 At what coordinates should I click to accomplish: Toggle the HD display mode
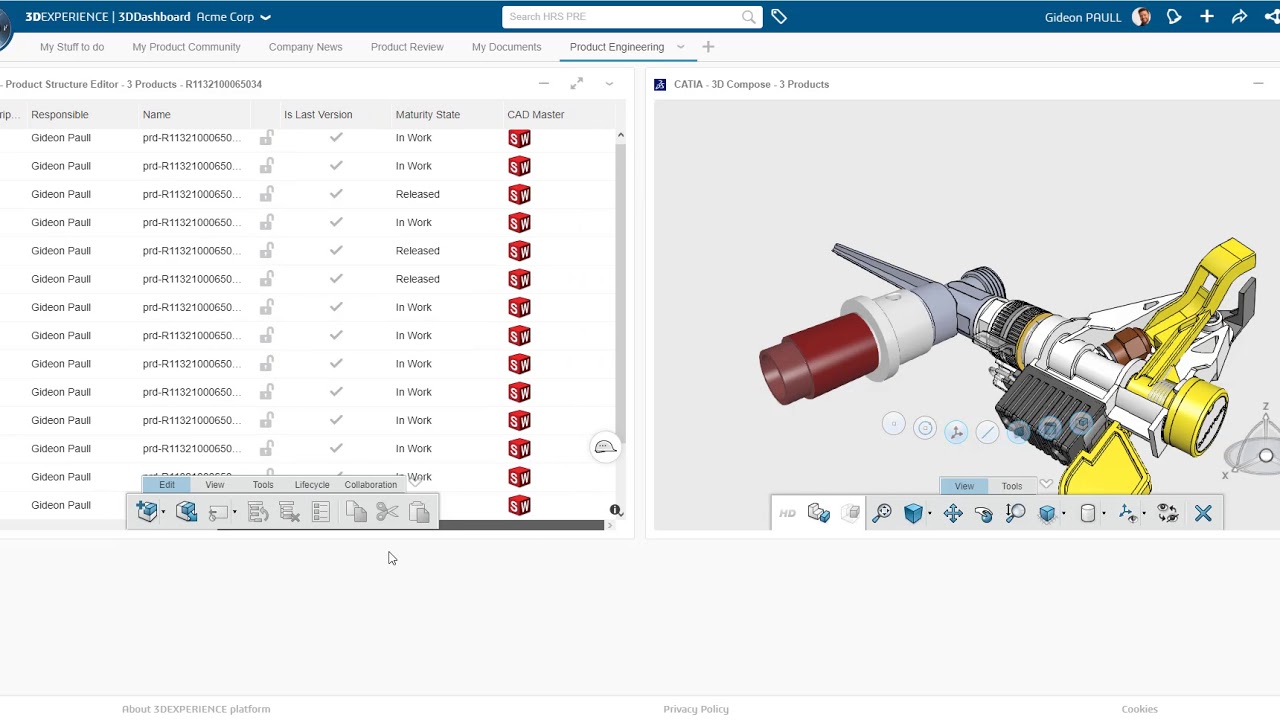[x=788, y=513]
